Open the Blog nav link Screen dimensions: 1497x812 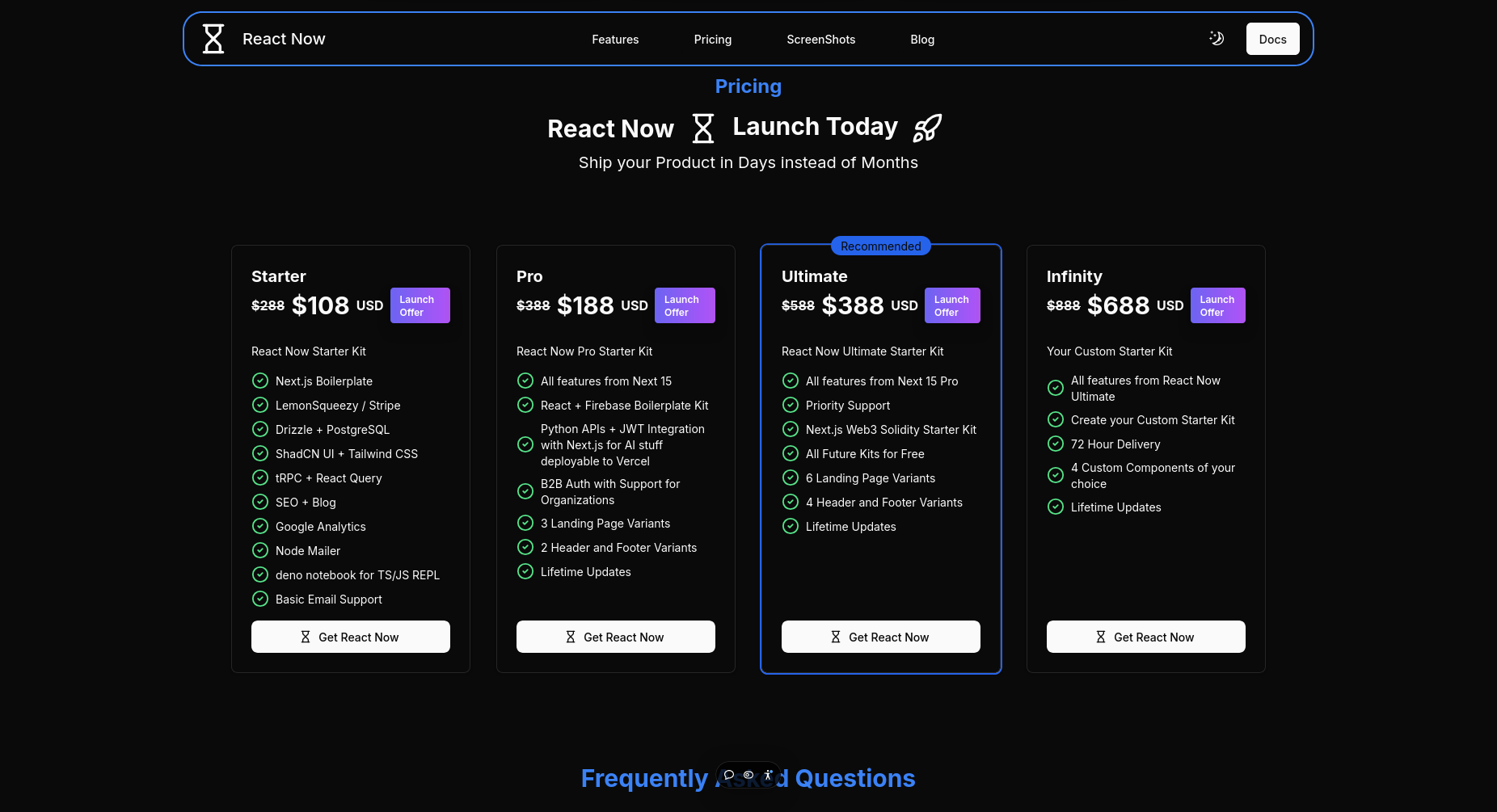tap(922, 40)
